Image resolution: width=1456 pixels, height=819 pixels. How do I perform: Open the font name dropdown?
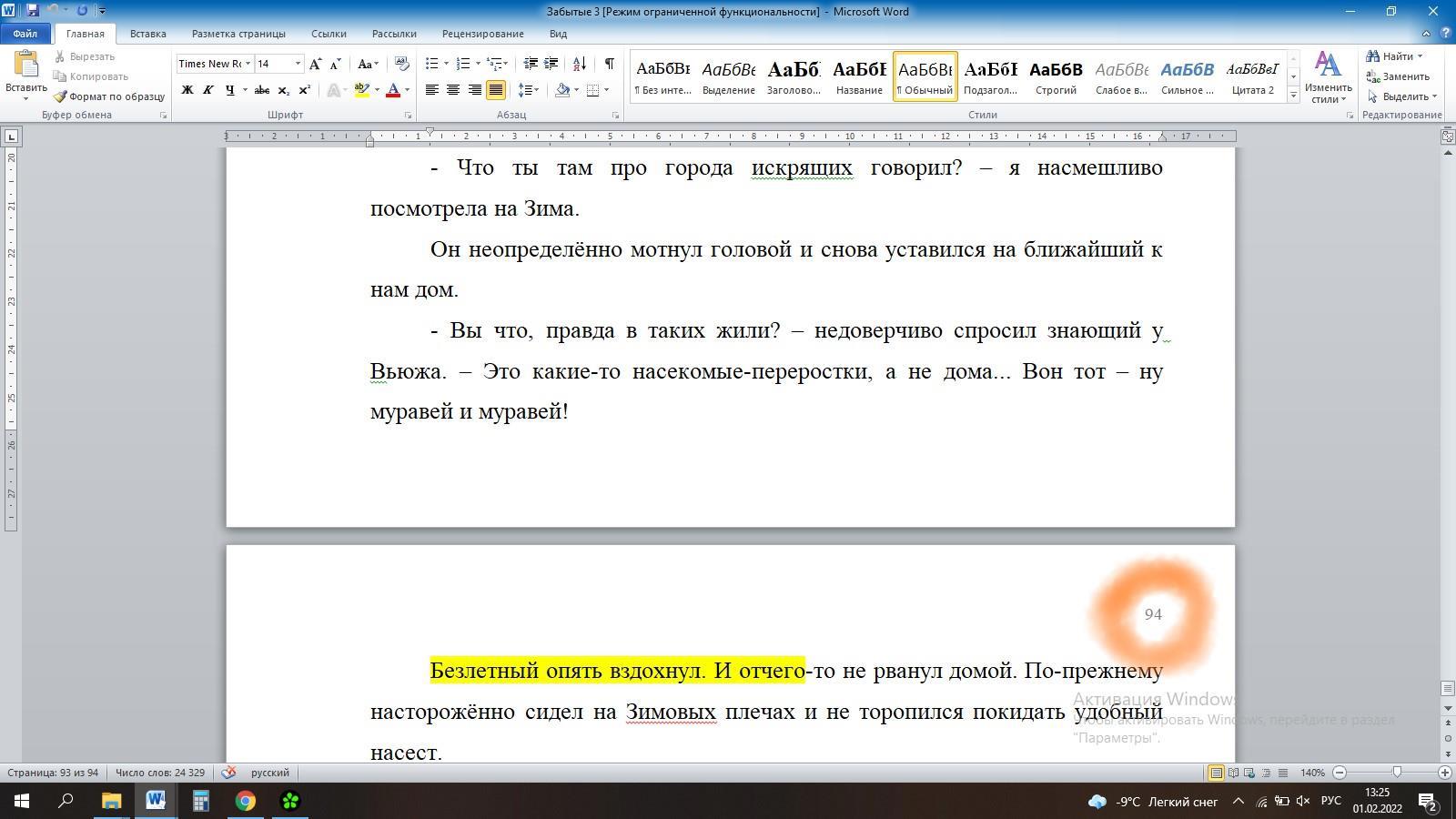(248, 64)
